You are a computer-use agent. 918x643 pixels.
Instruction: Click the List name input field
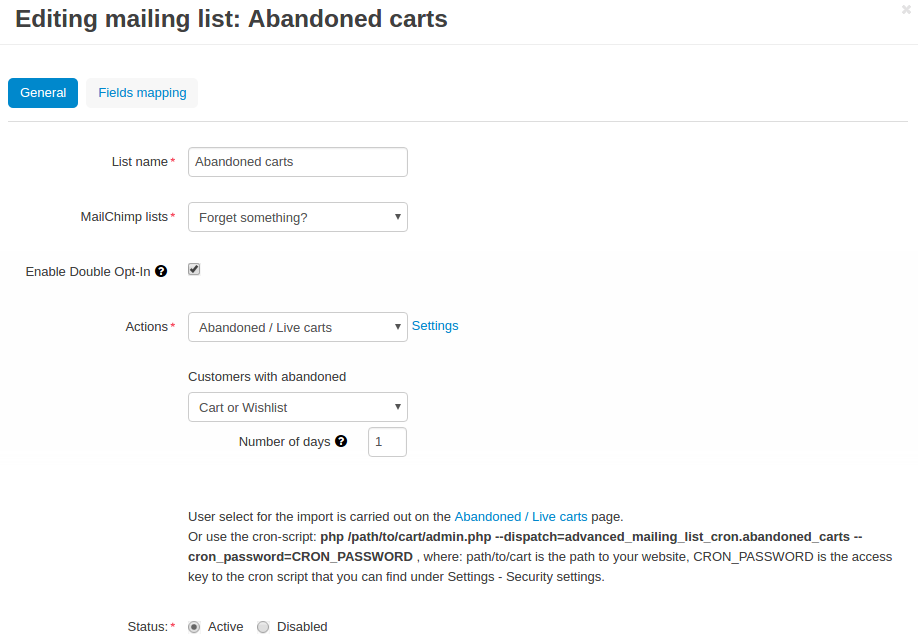[x=297, y=162]
